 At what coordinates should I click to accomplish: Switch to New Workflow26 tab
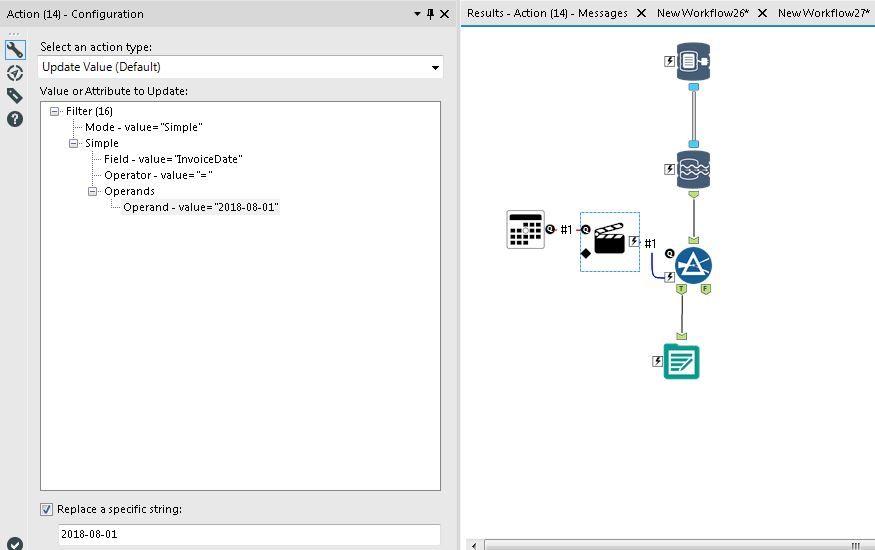(x=703, y=13)
